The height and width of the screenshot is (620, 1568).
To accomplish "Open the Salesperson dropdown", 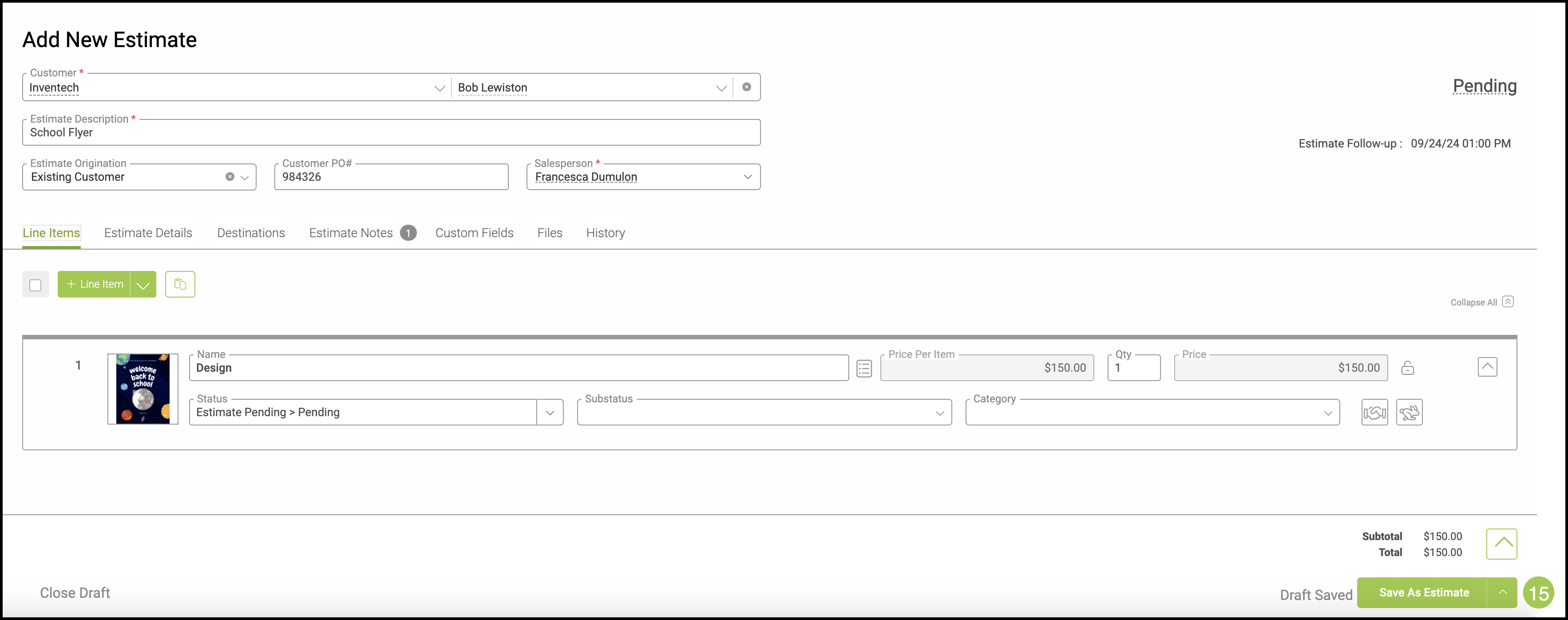I will point(748,177).
